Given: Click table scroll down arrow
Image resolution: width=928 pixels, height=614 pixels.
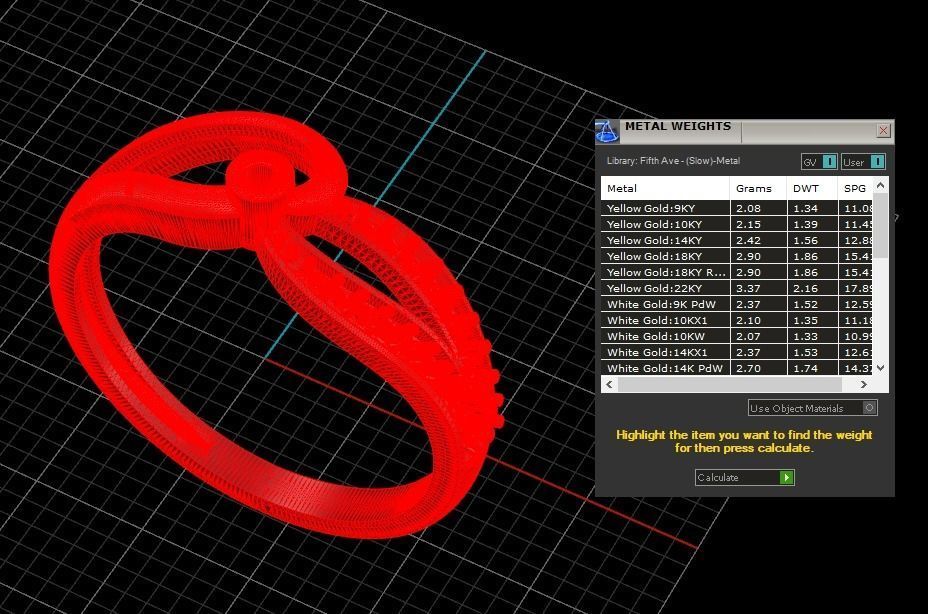Looking at the screenshot, I should 881,368.
